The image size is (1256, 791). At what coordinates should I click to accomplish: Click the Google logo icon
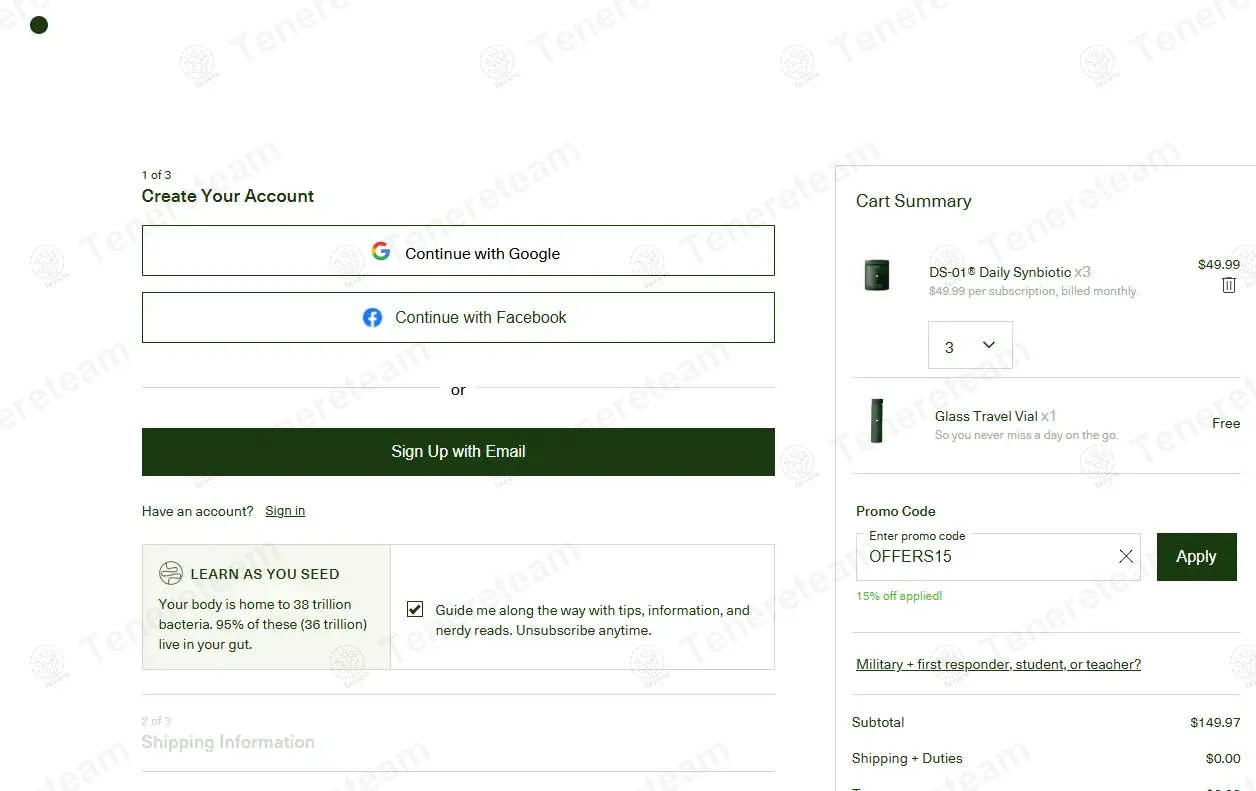pos(381,251)
